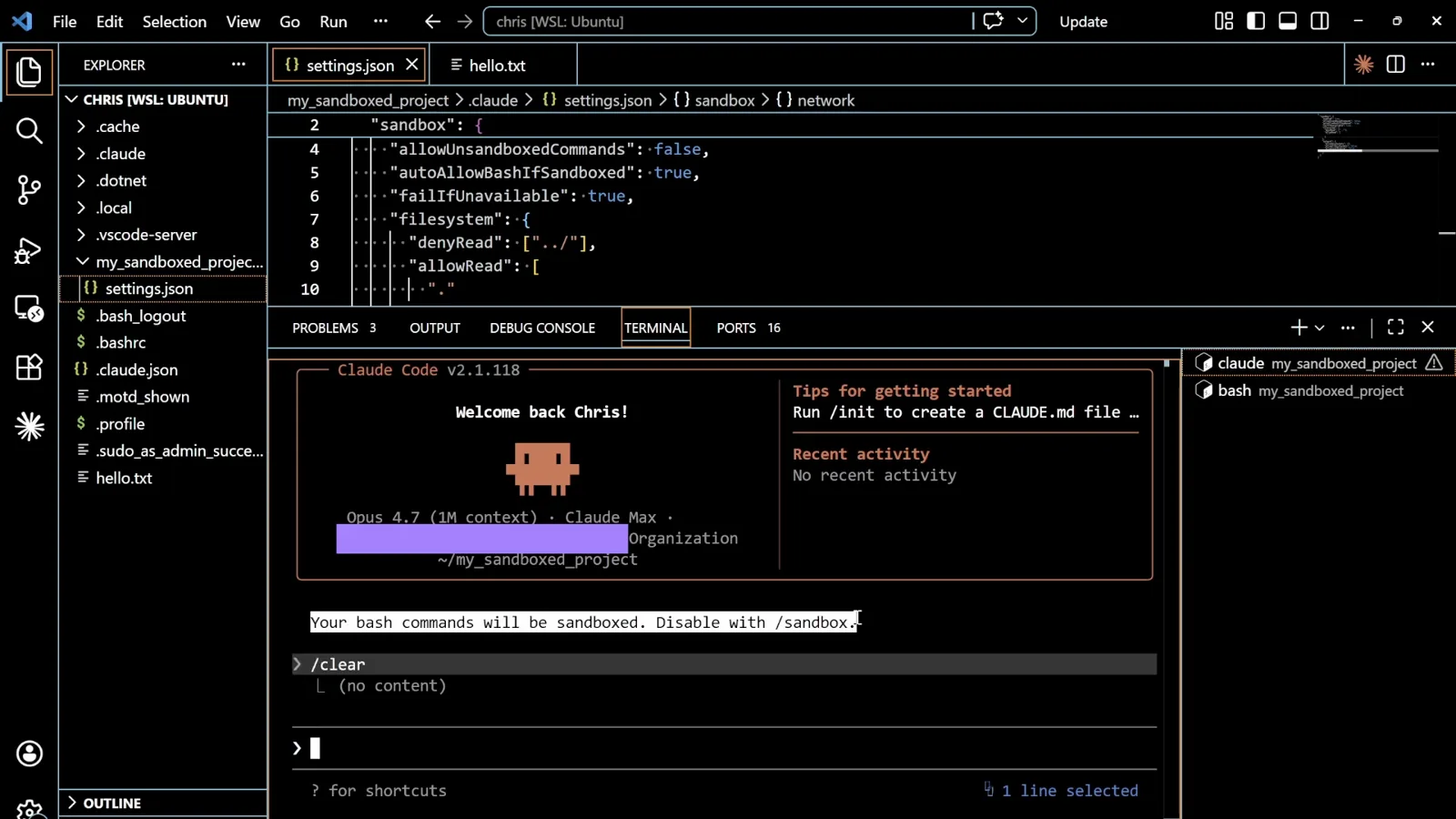1456x819 pixels.
Task: Create a new terminal with plus icon
Action: click(1299, 328)
